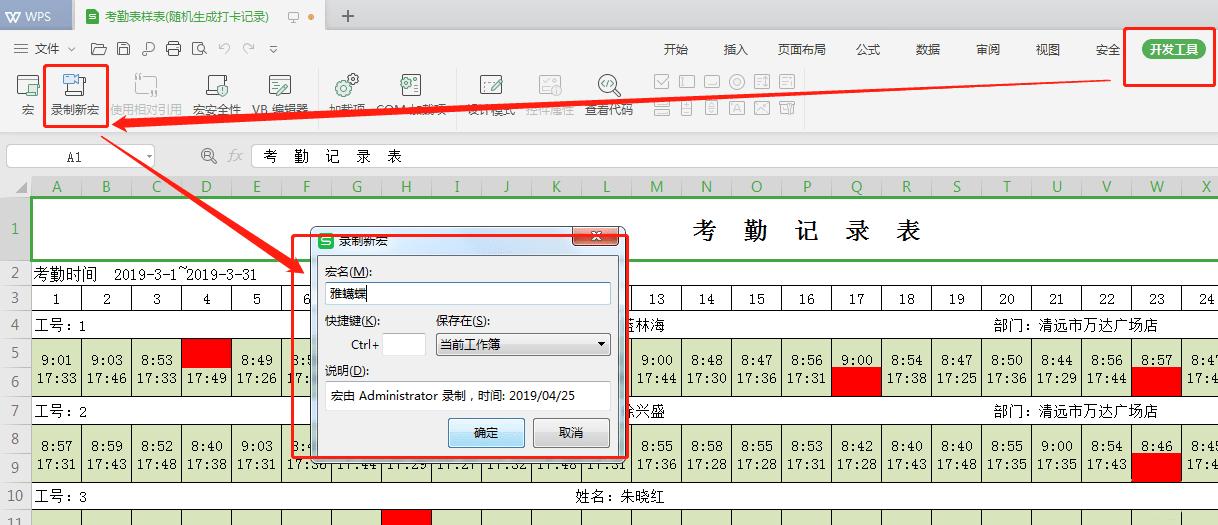The image size is (1218, 525).
Task: Switch to the 页面布局 (Page Layout) tab
Action: [802, 49]
